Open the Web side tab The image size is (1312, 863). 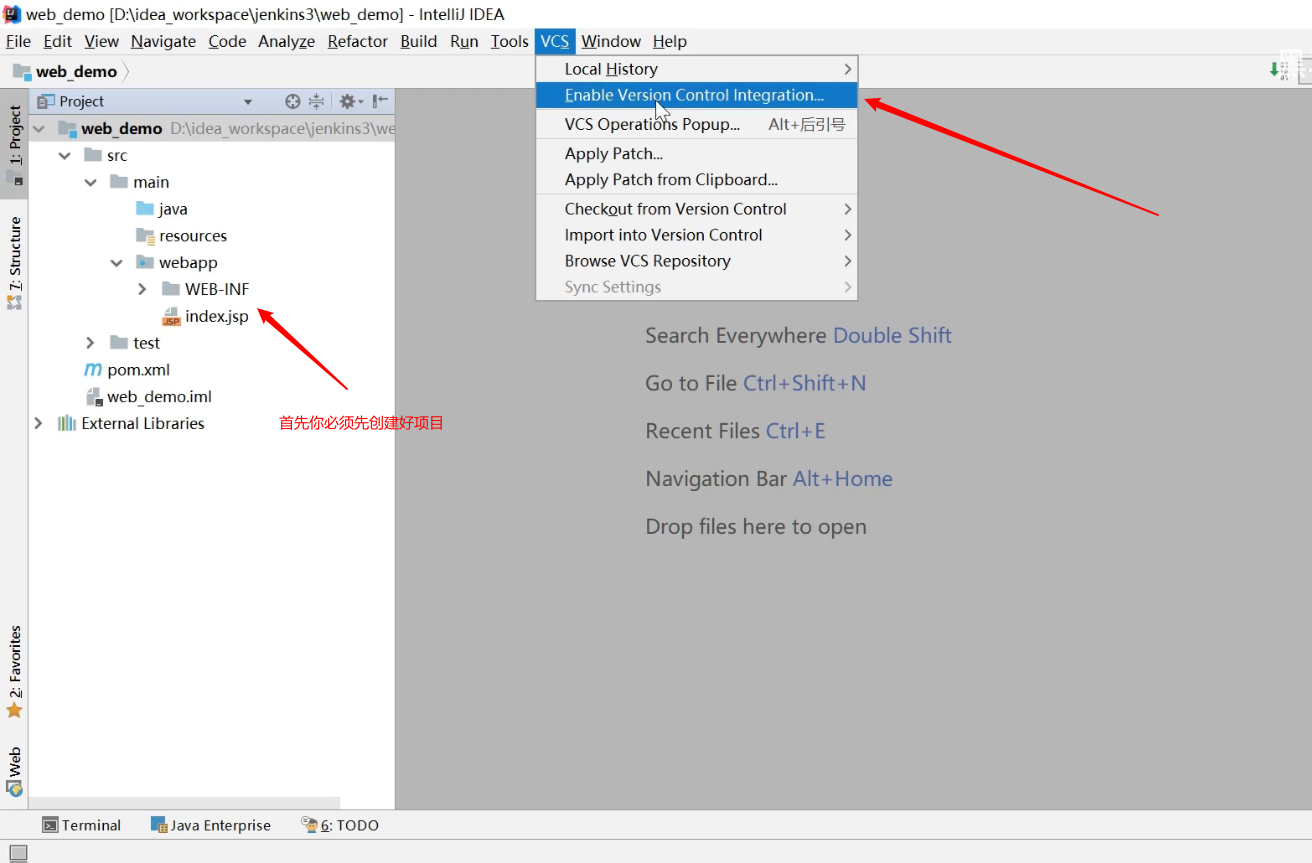pos(14,771)
